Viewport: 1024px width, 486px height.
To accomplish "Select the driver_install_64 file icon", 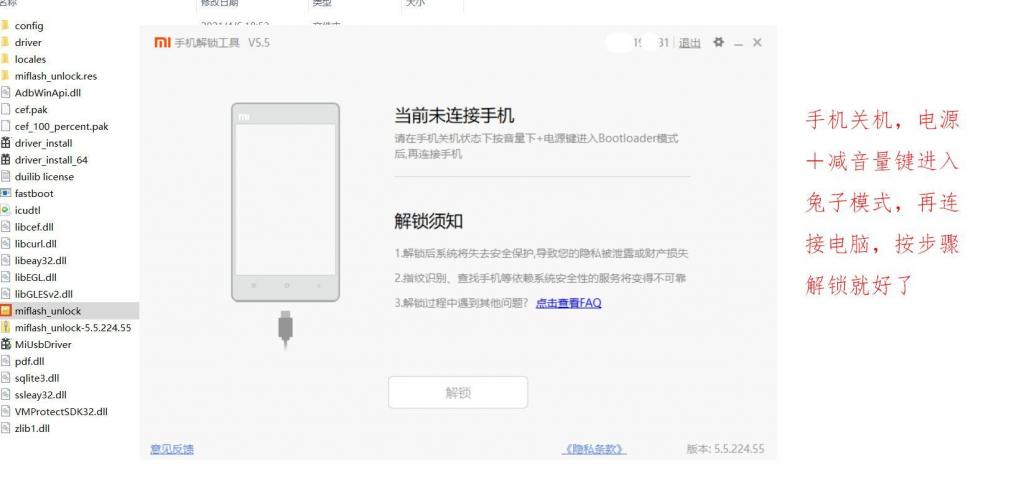I will tap(6, 160).
